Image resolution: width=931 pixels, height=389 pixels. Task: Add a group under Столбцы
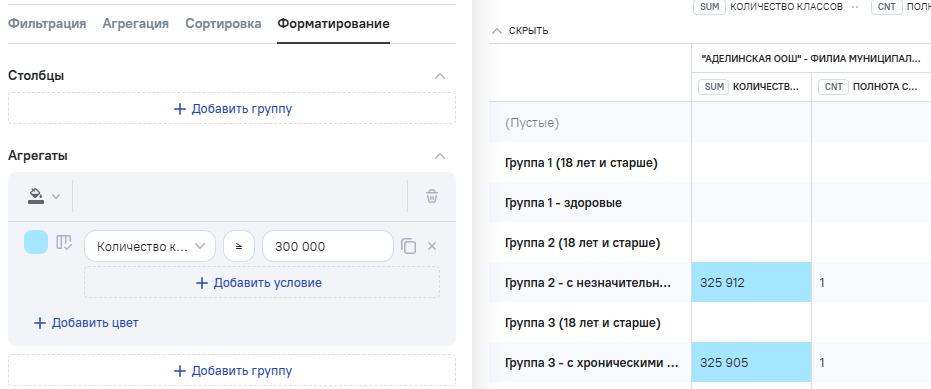click(x=232, y=109)
